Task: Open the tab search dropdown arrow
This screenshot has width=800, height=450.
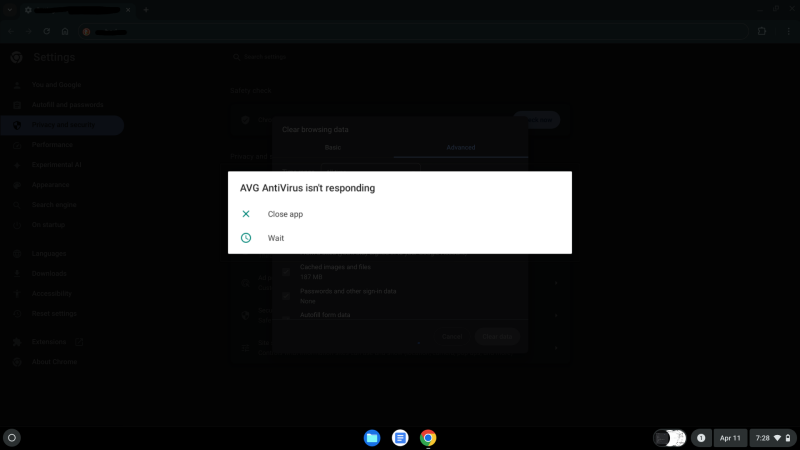Action: [x=10, y=10]
